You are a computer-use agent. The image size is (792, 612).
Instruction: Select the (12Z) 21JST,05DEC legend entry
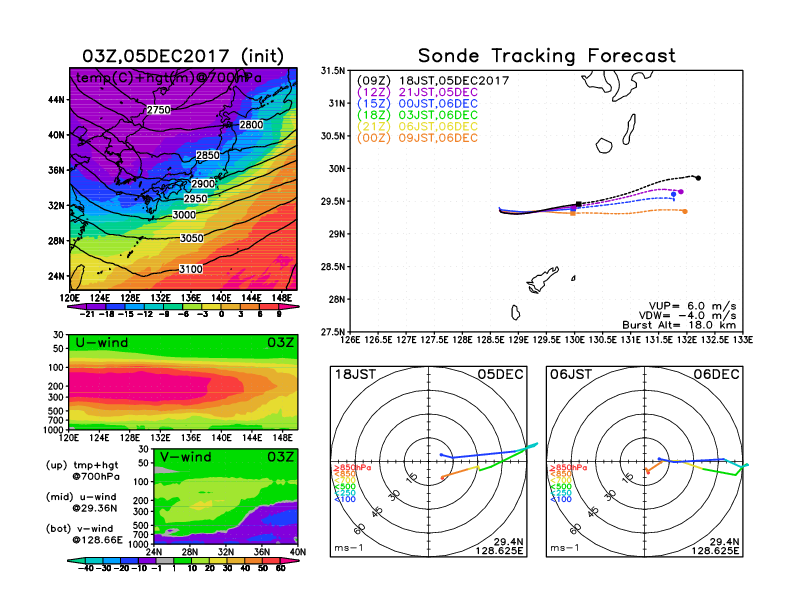418,92
